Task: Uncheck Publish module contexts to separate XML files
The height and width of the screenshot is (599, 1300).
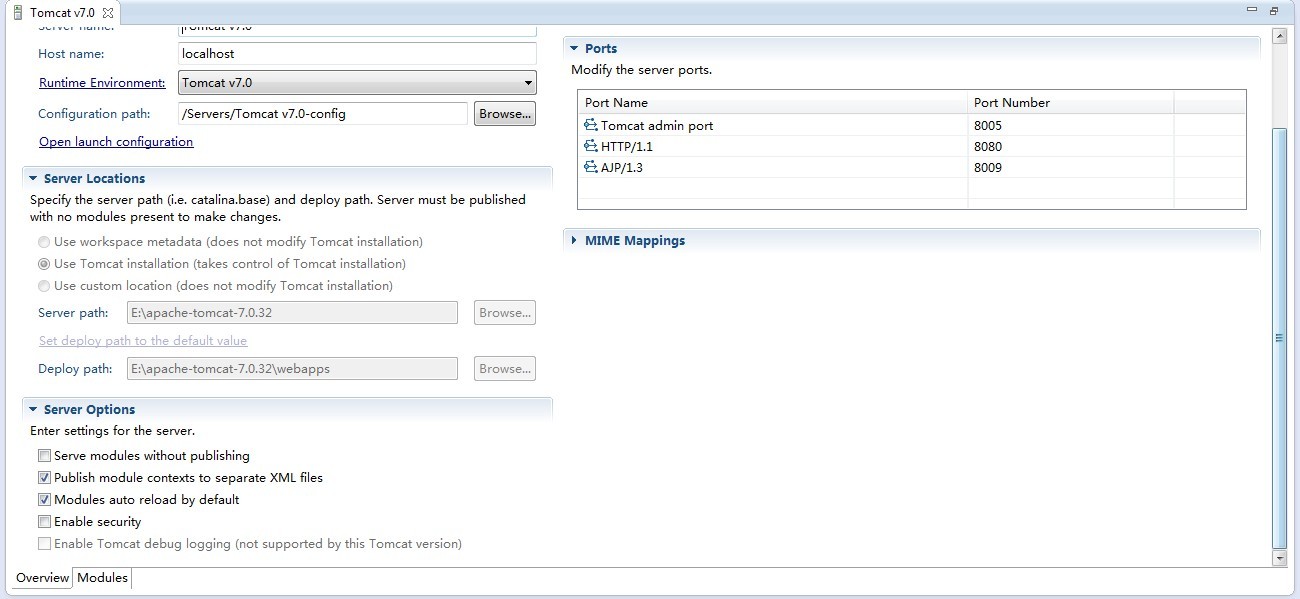Action: click(x=44, y=477)
